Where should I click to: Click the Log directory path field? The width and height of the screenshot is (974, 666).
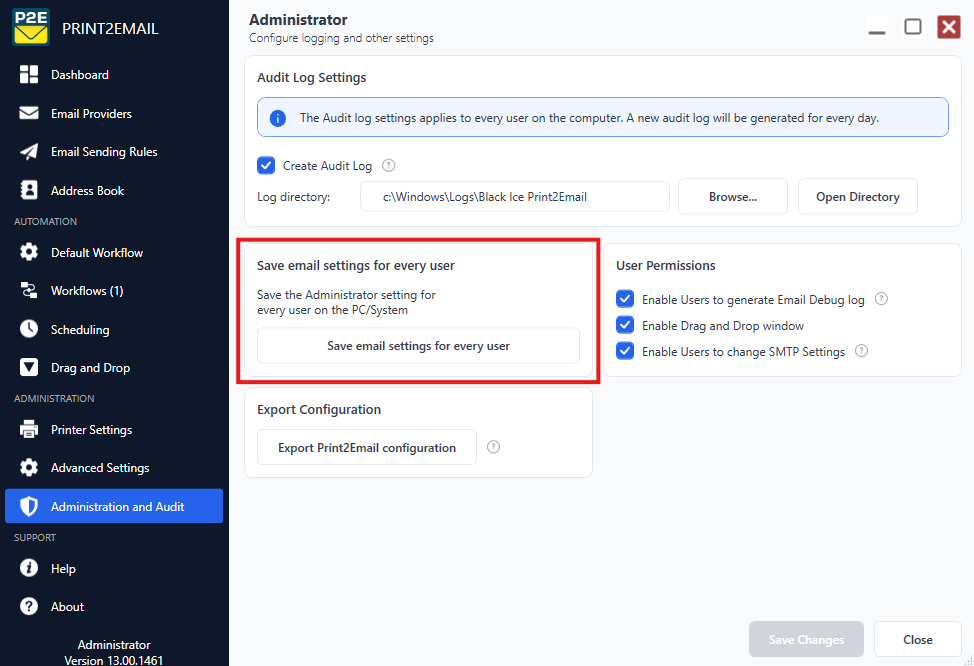tap(515, 196)
